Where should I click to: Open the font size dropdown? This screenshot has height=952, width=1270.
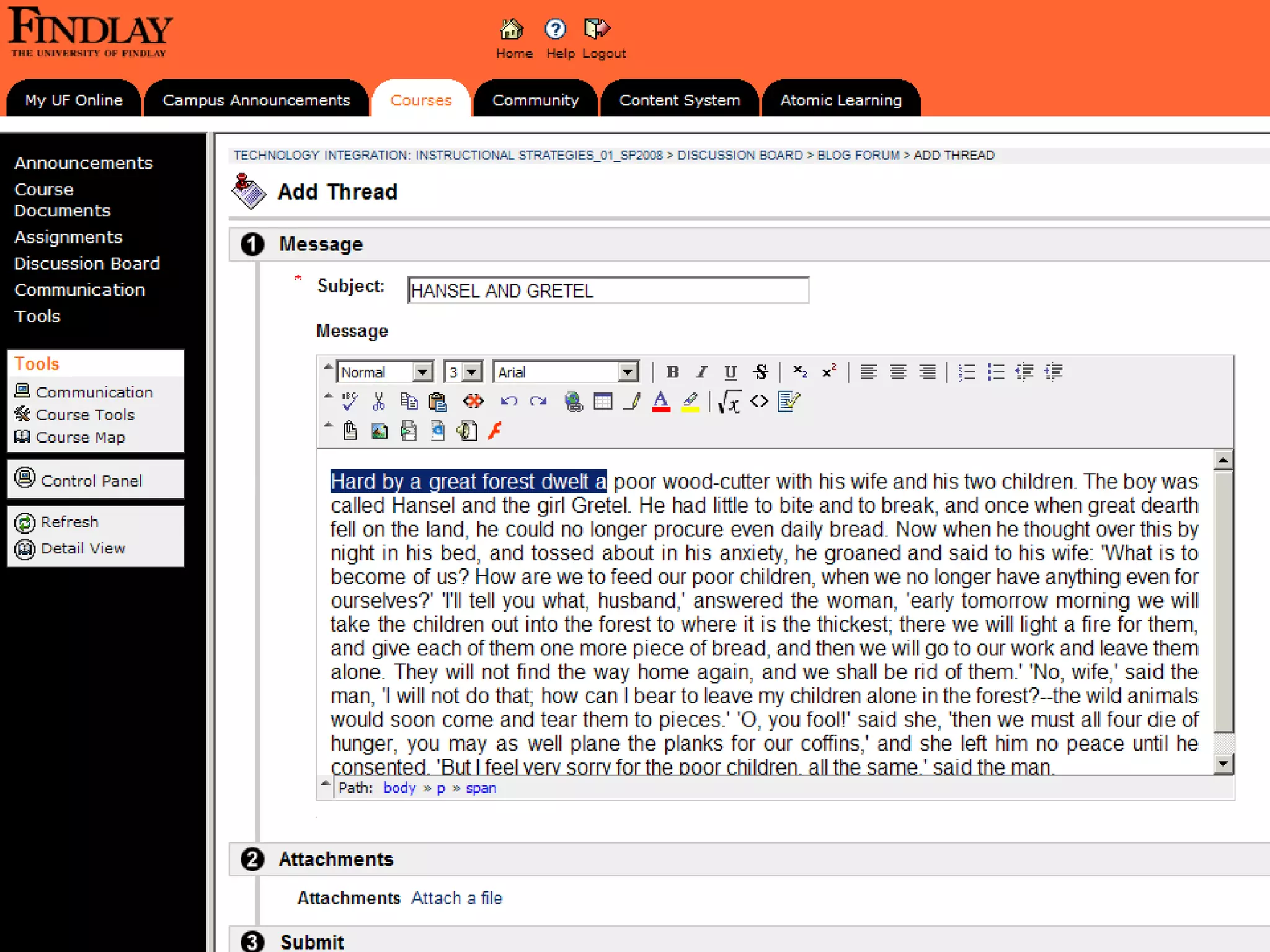pyautogui.click(x=473, y=372)
